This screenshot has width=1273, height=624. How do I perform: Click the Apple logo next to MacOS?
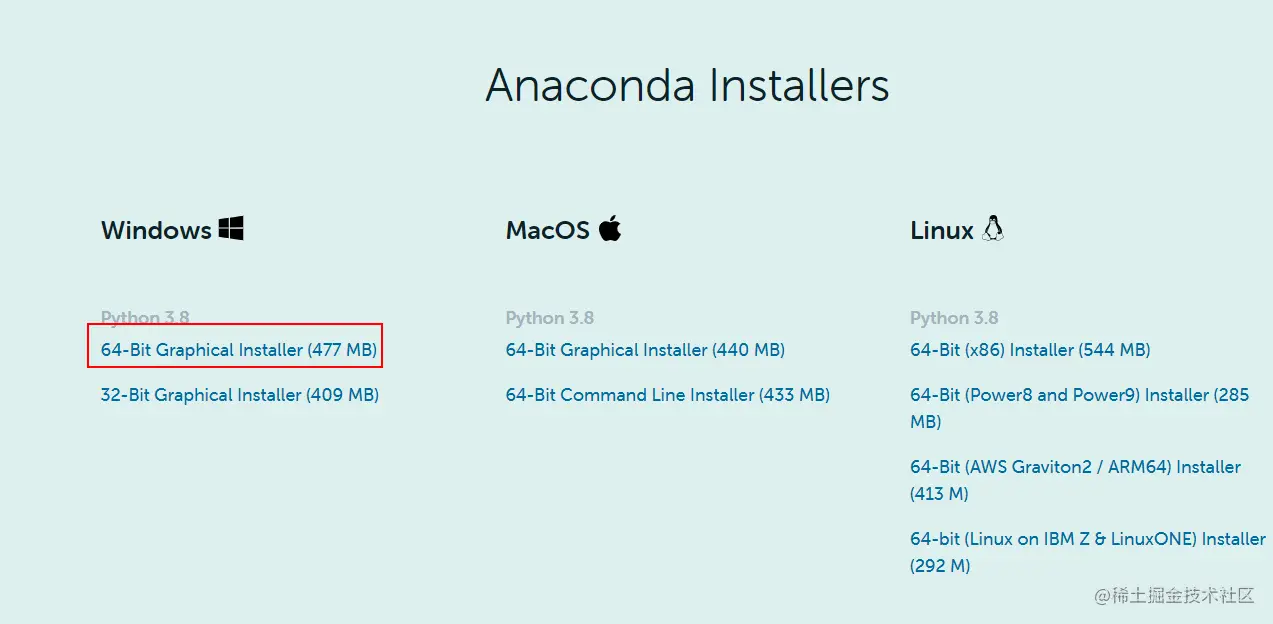[x=610, y=228]
